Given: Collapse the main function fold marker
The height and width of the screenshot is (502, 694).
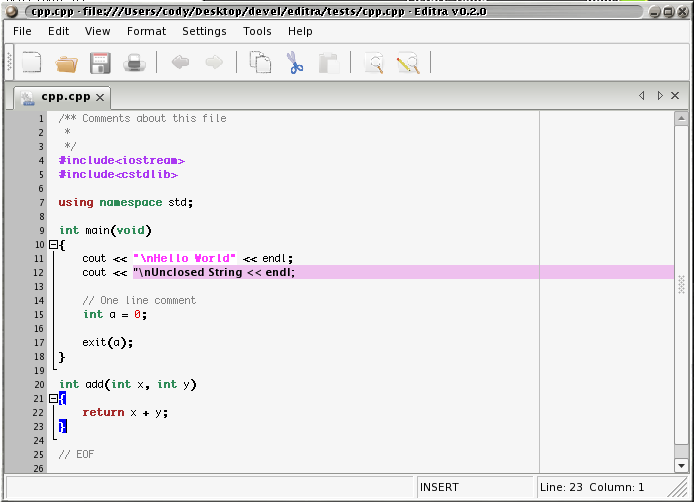Looking at the screenshot, I should click(x=53, y=245).
